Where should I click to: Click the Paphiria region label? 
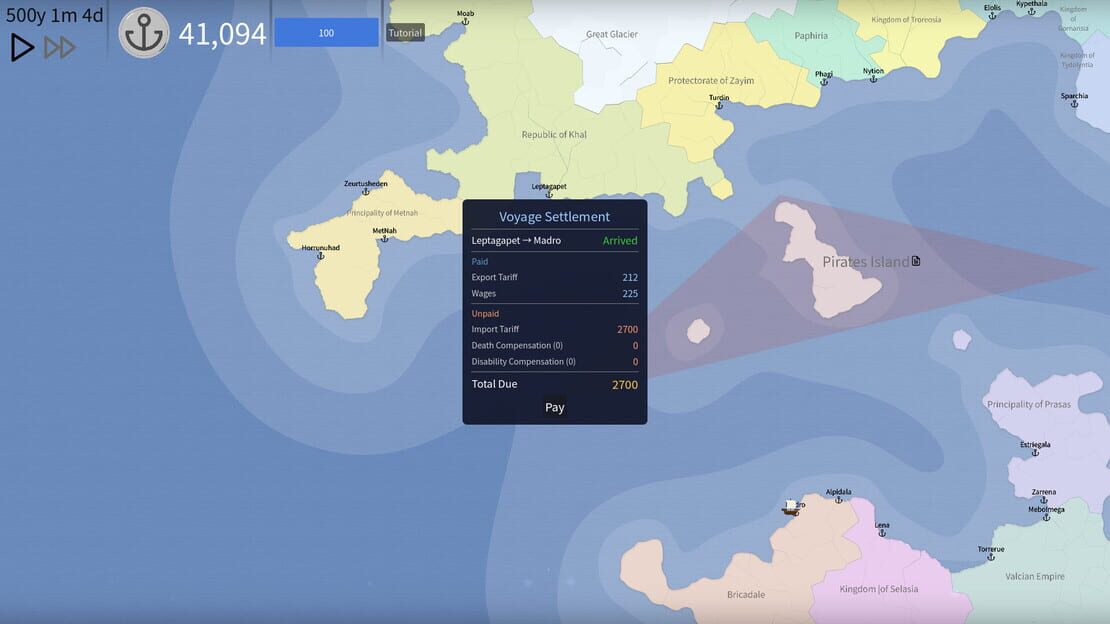[811, 35]
